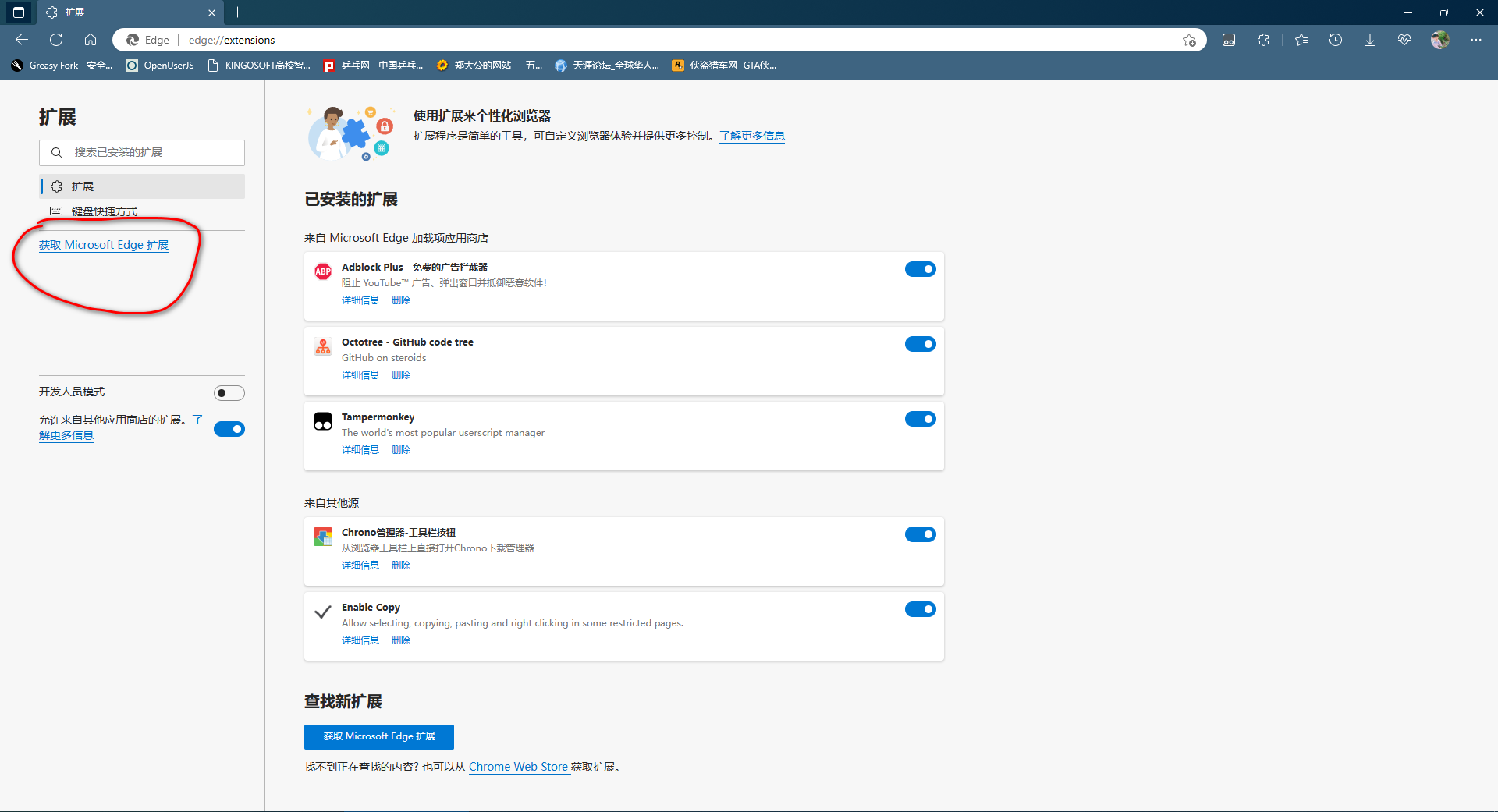The height and width of the screenshot is (812, 1498).
Task: Open 乒乓网 bookmark
Action: point(374,66)
